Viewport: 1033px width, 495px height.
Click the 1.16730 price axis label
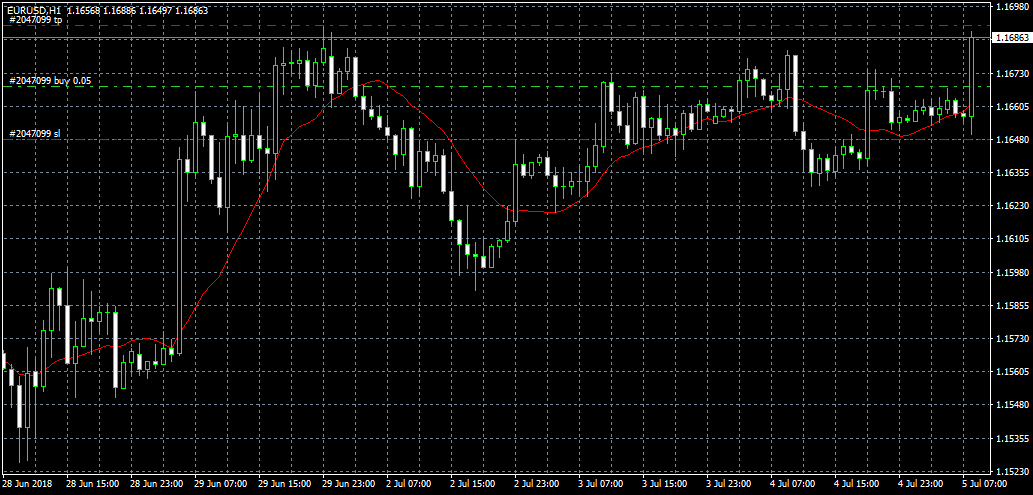pos(1011,74)
